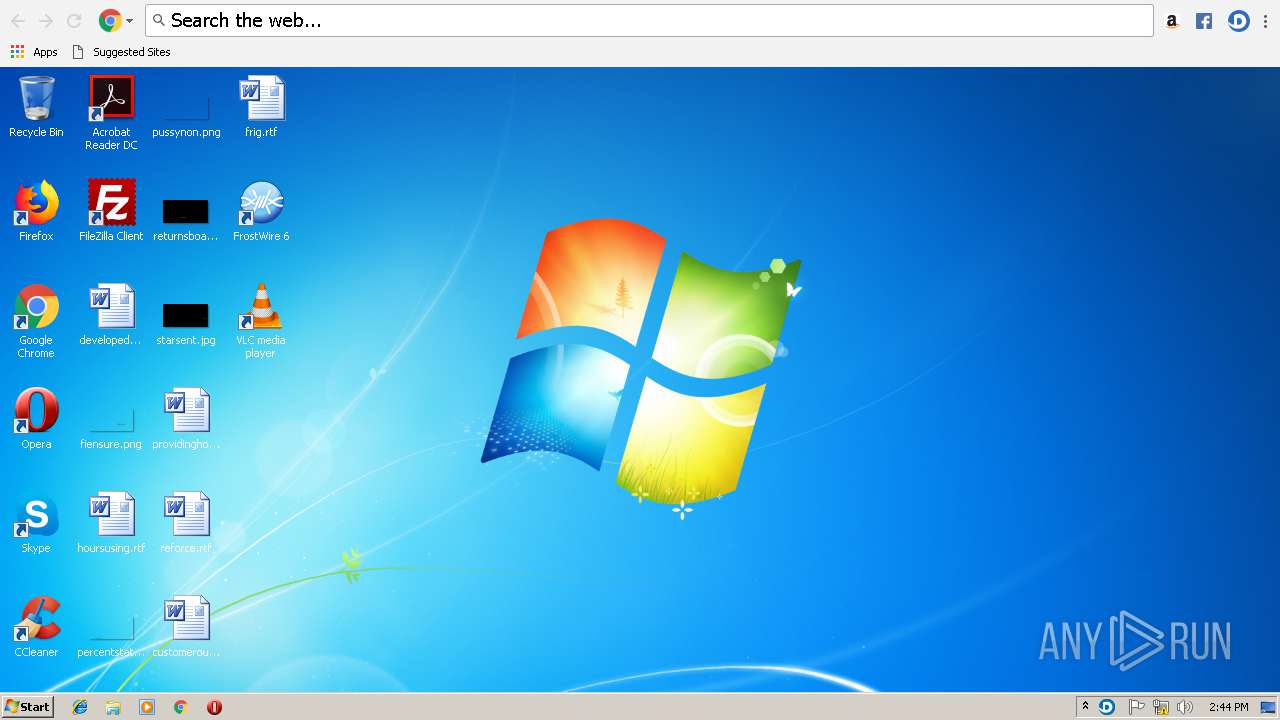Select the developed... Word document
This screenshot has width=1280, height=720.
click(111, 314)
